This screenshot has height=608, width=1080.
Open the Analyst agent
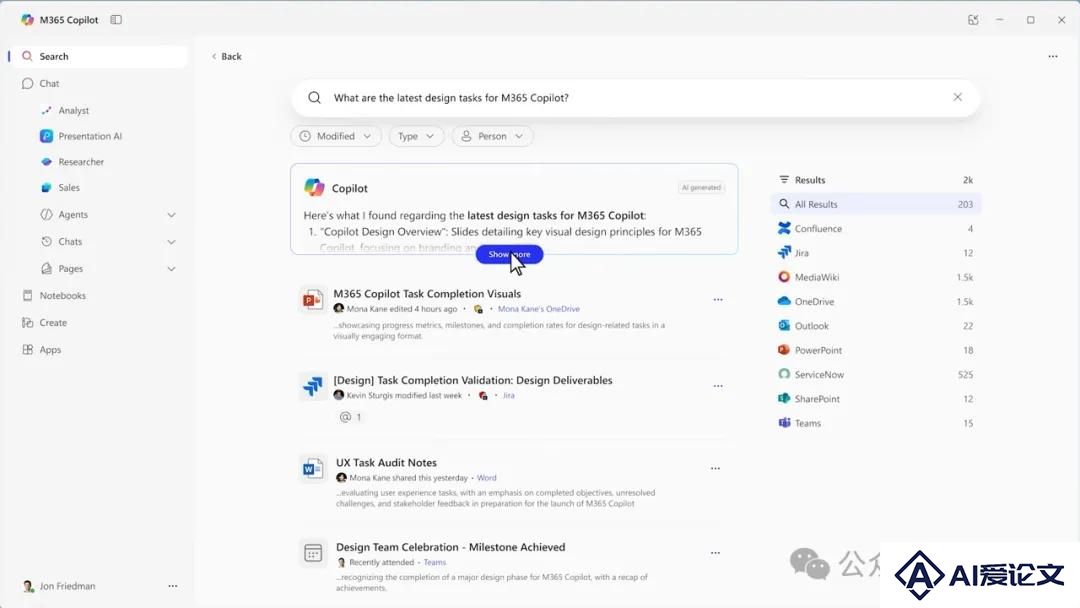click(74, 110)
